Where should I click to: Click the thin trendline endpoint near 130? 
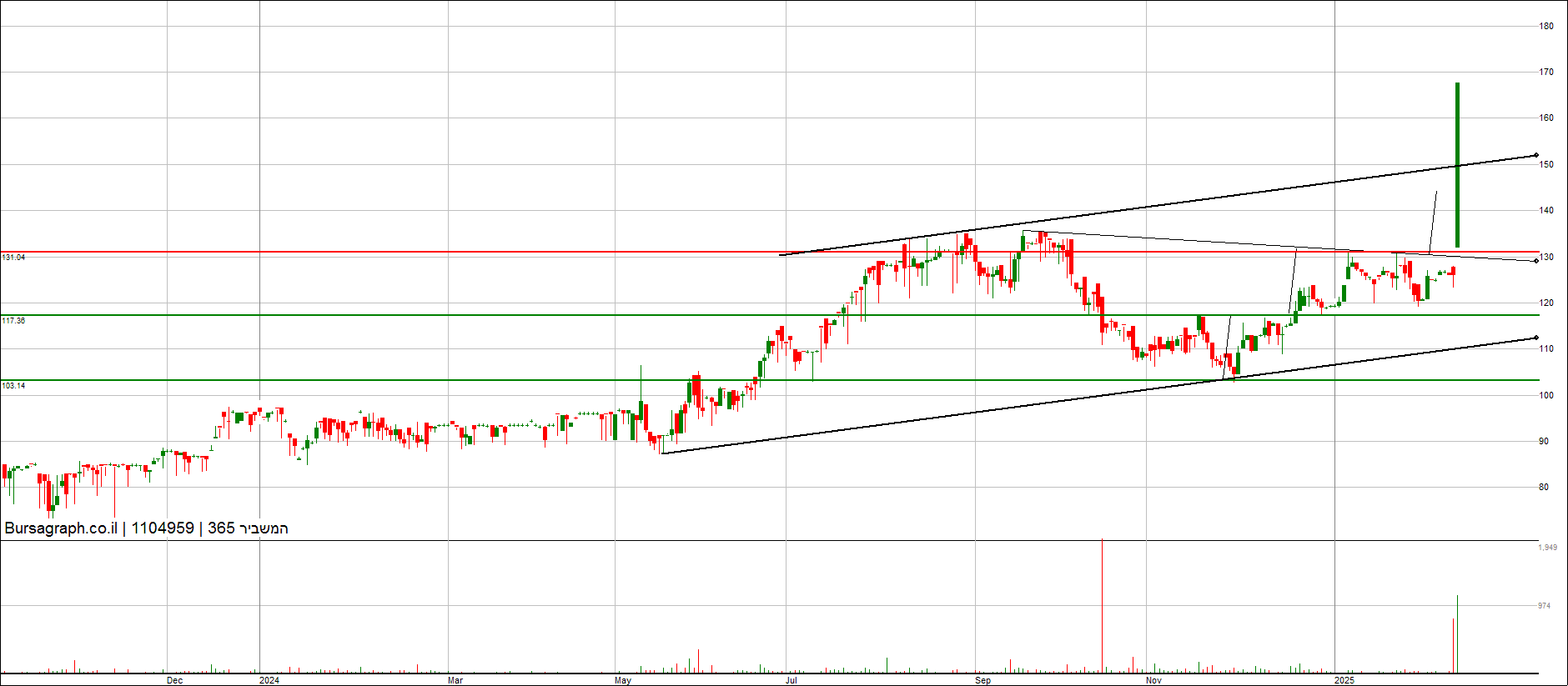coord(1536,261)
